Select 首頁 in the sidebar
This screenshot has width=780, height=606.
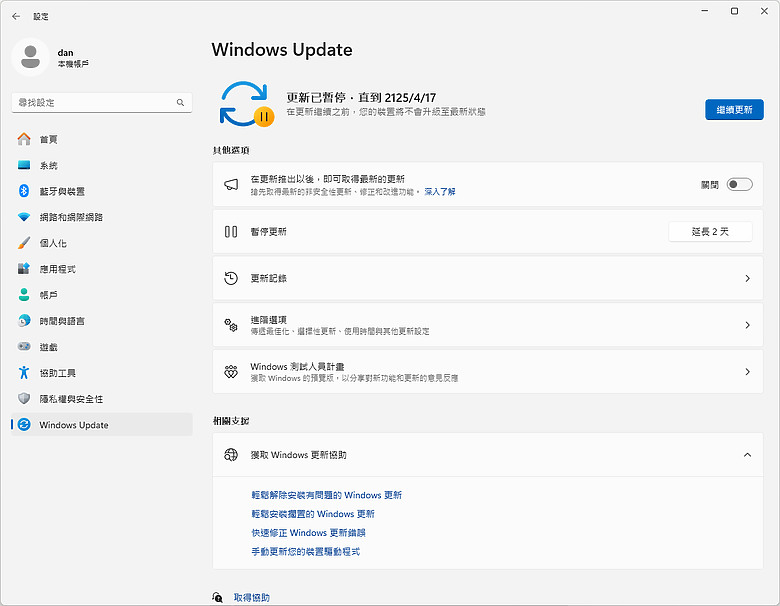pyautogui.click(x=101, y=139)
